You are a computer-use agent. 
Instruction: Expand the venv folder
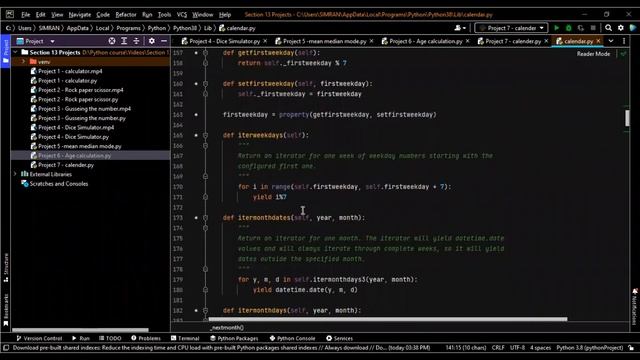[x=24, y=62]
